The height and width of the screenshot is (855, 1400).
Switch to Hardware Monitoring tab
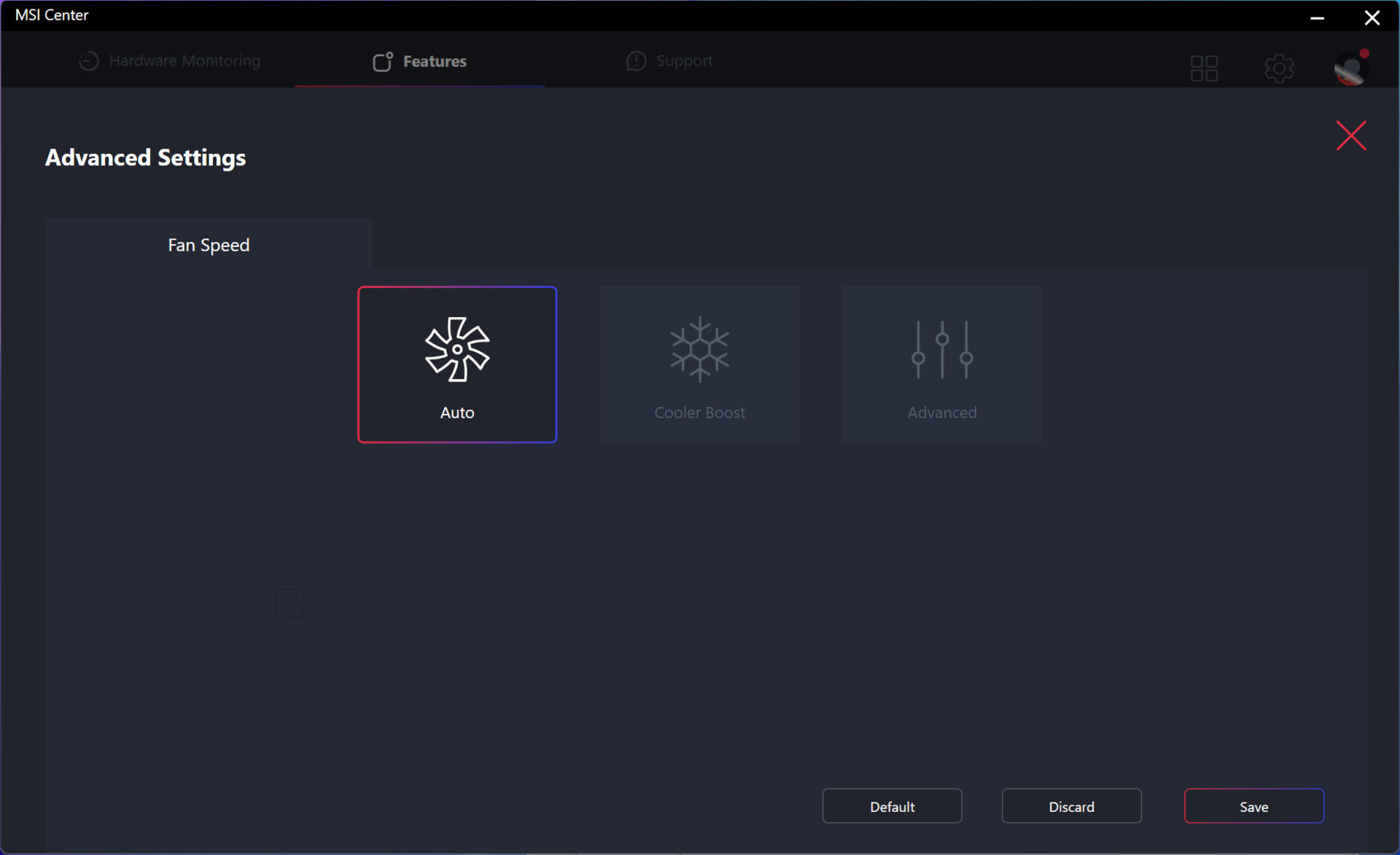184,61
